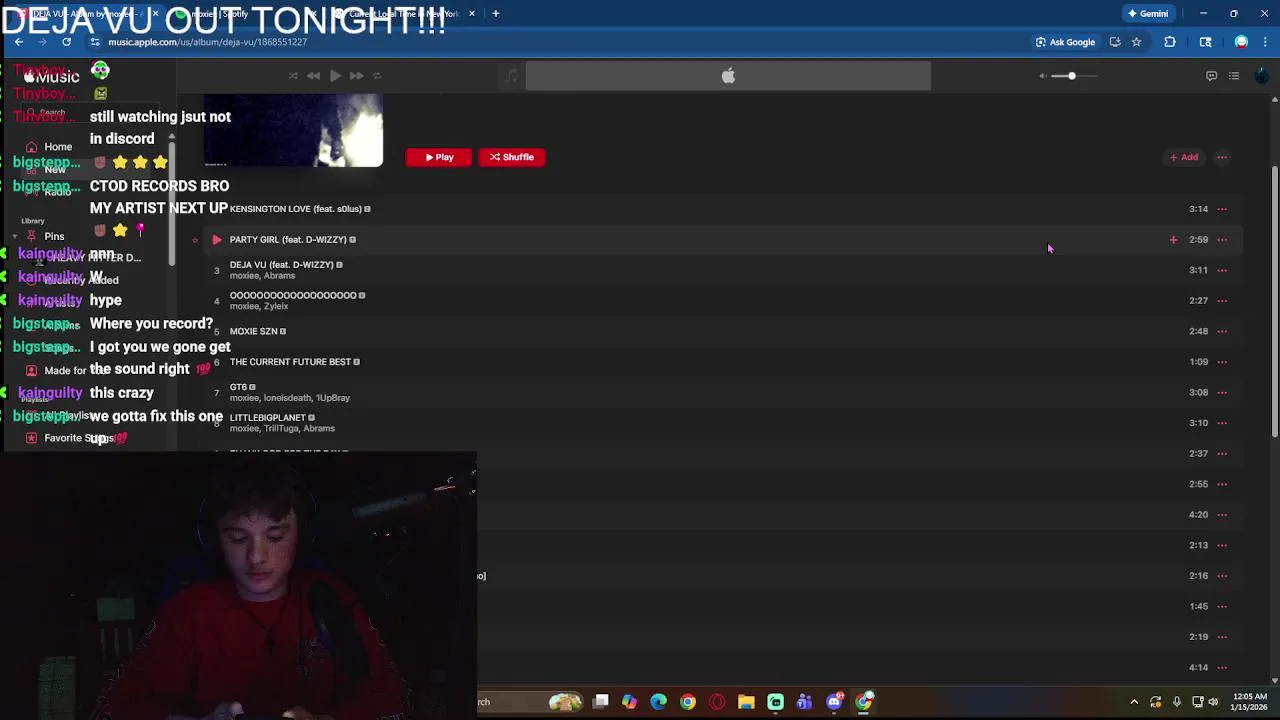
Task: Open artist link Zyleix under track 4
Action: click(x=276, y=306)
